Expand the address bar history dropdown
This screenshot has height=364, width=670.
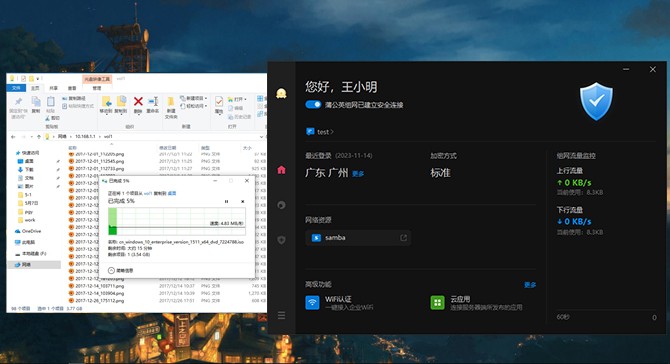pos(261,137)
